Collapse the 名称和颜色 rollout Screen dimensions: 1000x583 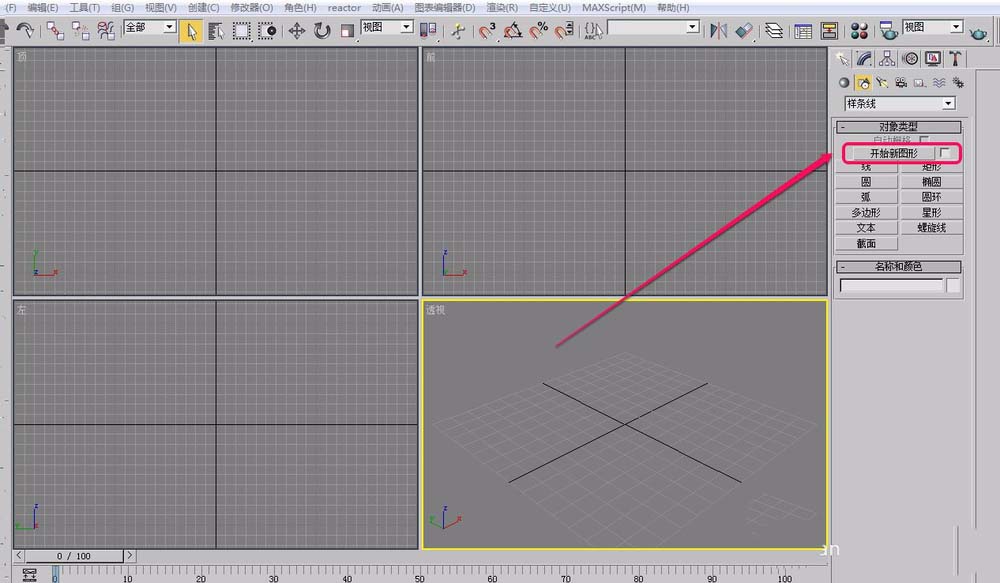[899, 267]
